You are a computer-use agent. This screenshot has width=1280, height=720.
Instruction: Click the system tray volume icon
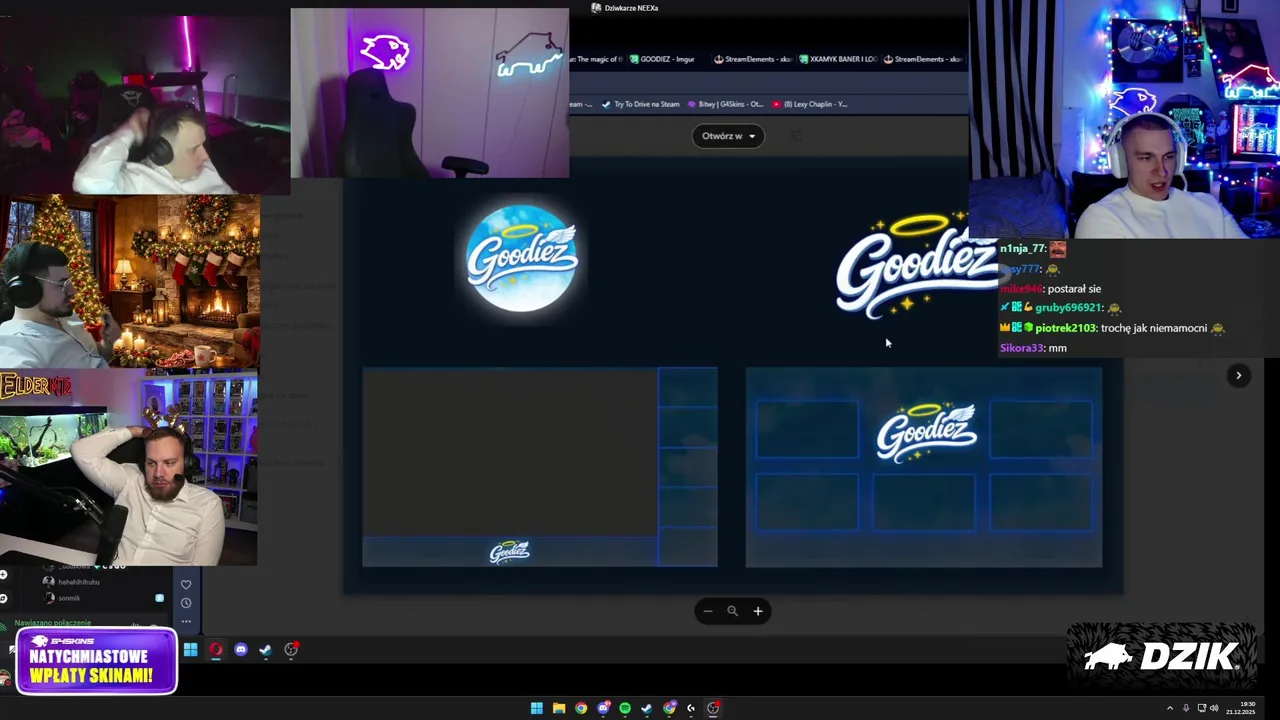click(1214, 708)
